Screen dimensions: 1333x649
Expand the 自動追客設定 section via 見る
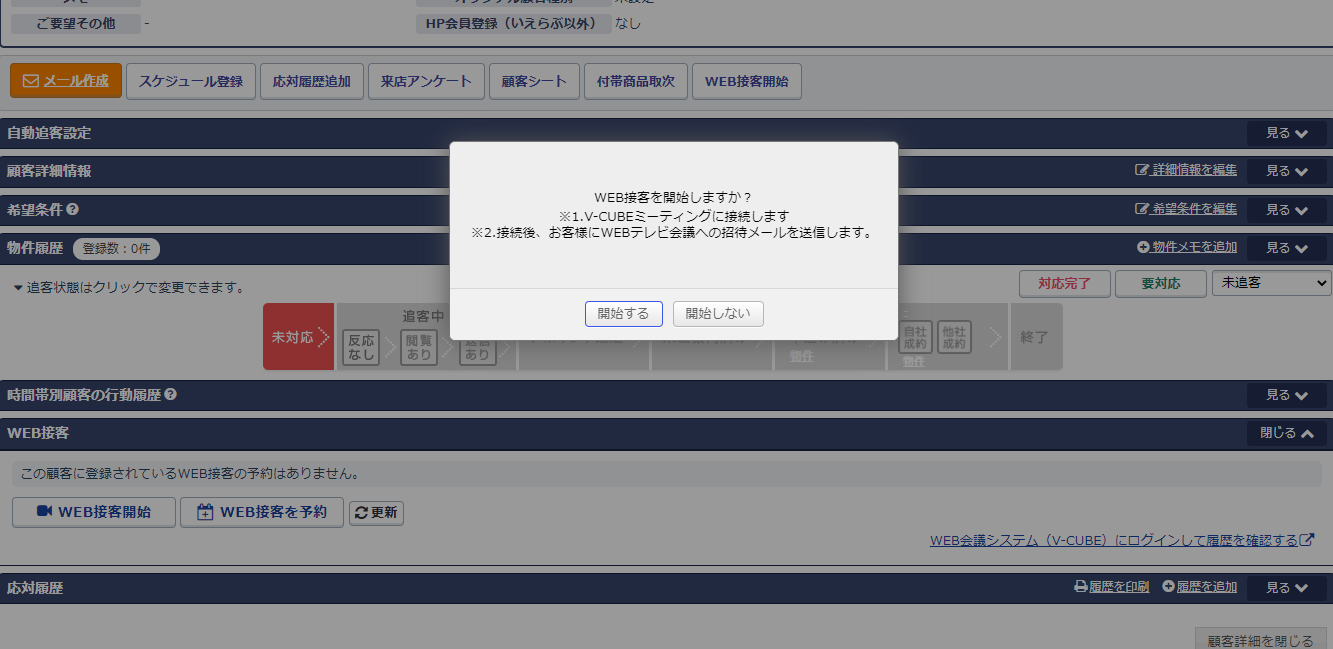pos(1284,132)
